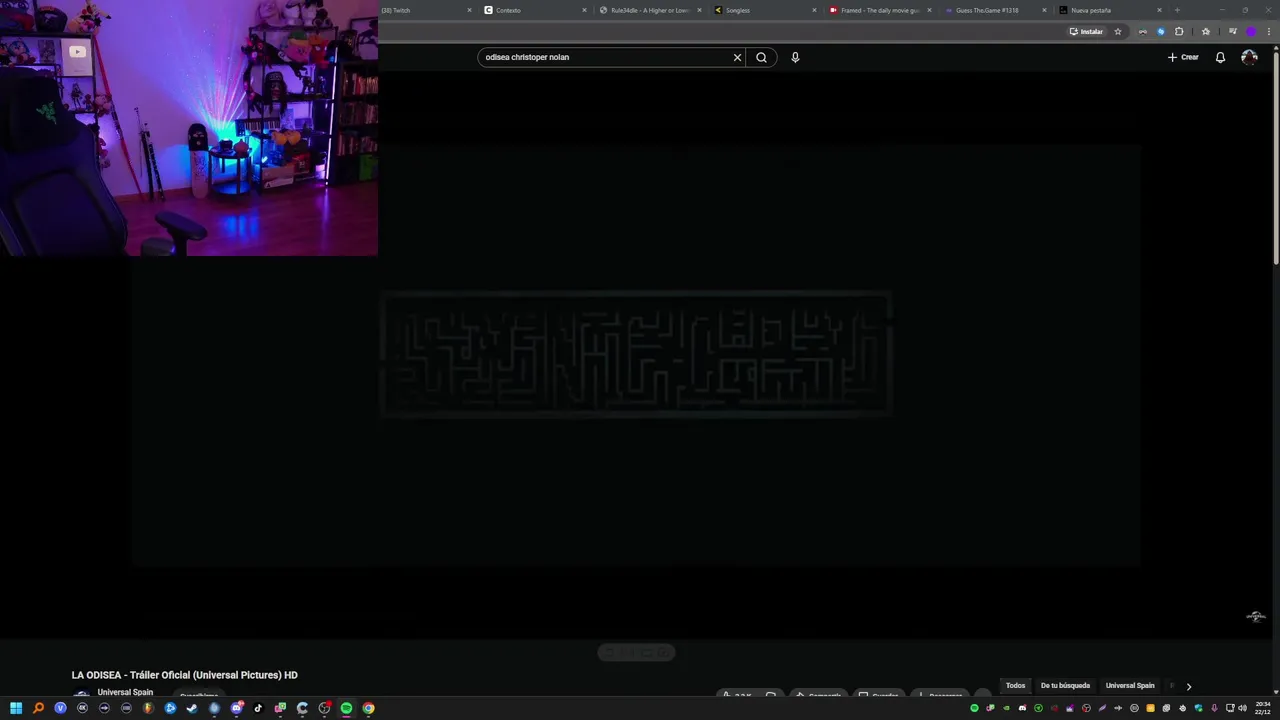Click the Universal Spain channel name
The image size is (1280, 720).
point(125,692)
